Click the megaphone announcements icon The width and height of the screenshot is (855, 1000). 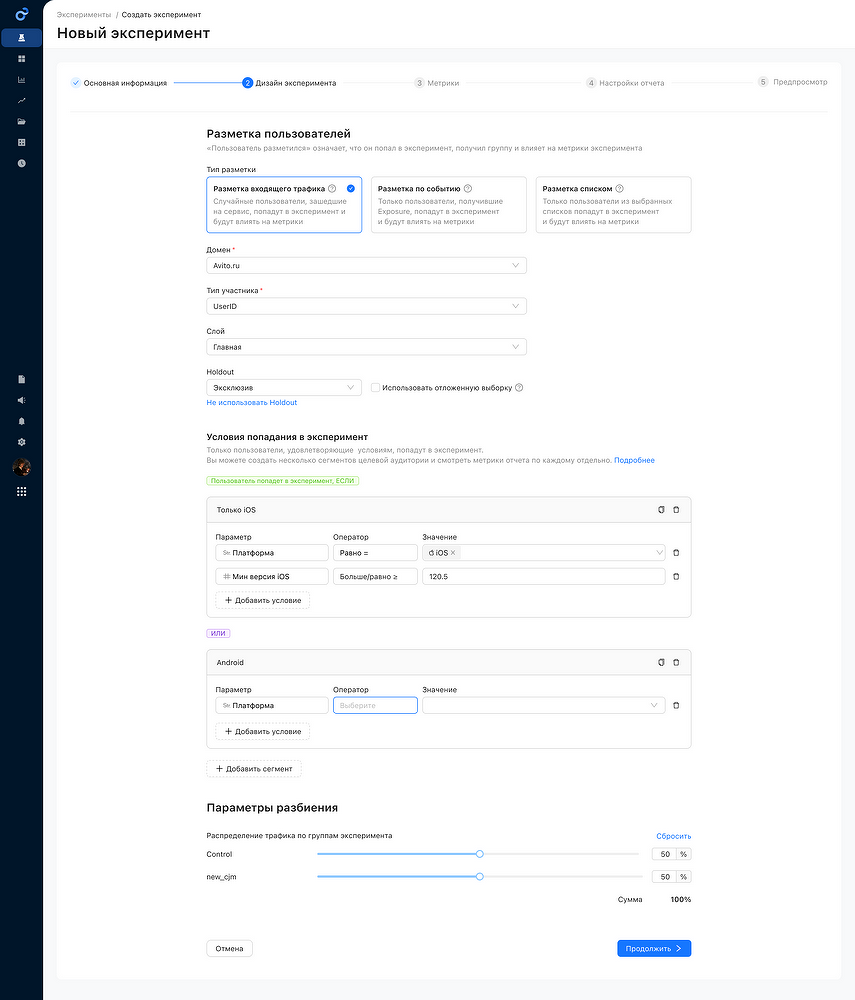pyautogui.click(x=21, y=400)
